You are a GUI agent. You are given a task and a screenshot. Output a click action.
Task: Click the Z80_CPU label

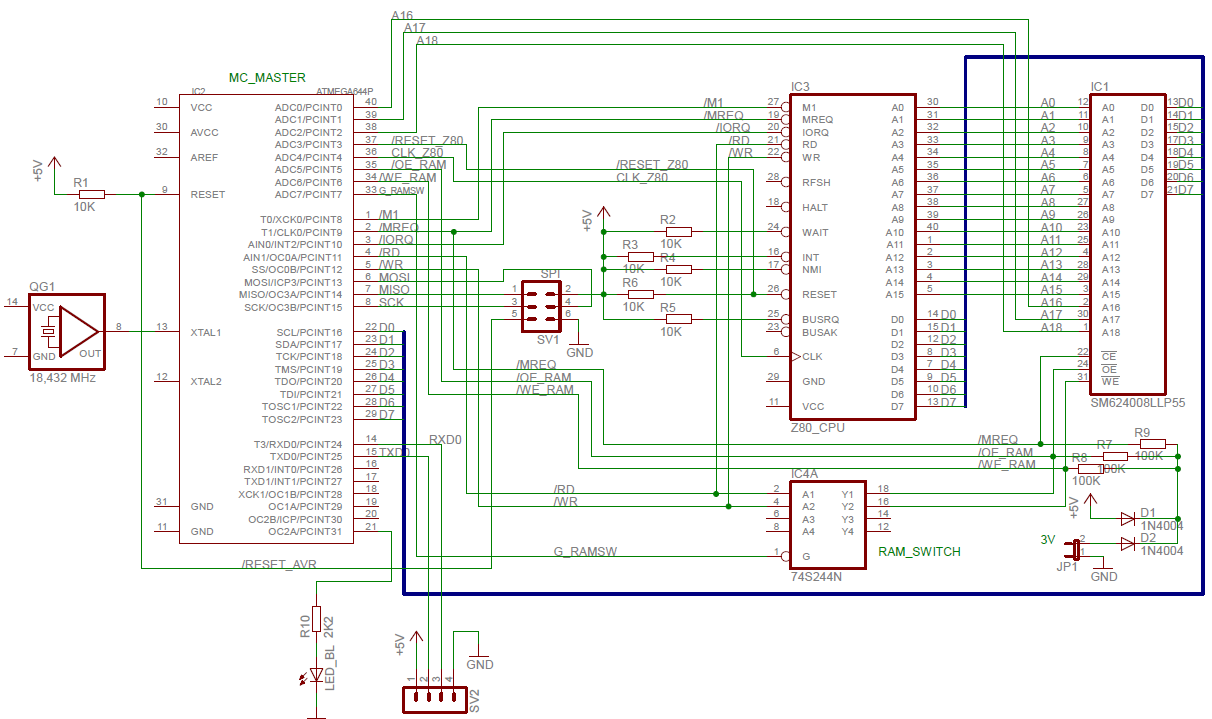[x=817, y=427]
